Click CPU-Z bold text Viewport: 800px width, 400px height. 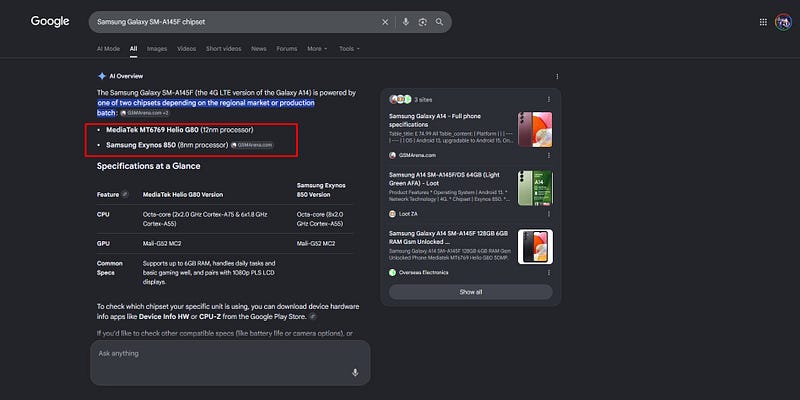pyautogui.click(x=210, y=317)
